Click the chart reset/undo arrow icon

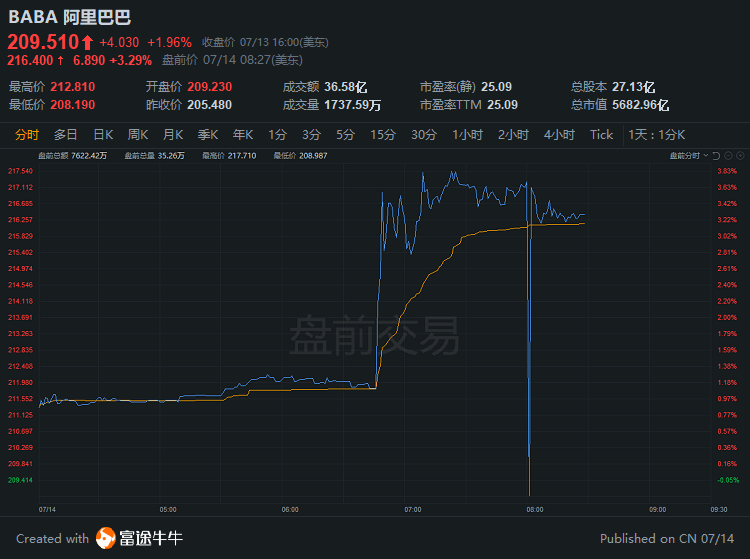tap(716, 156)
